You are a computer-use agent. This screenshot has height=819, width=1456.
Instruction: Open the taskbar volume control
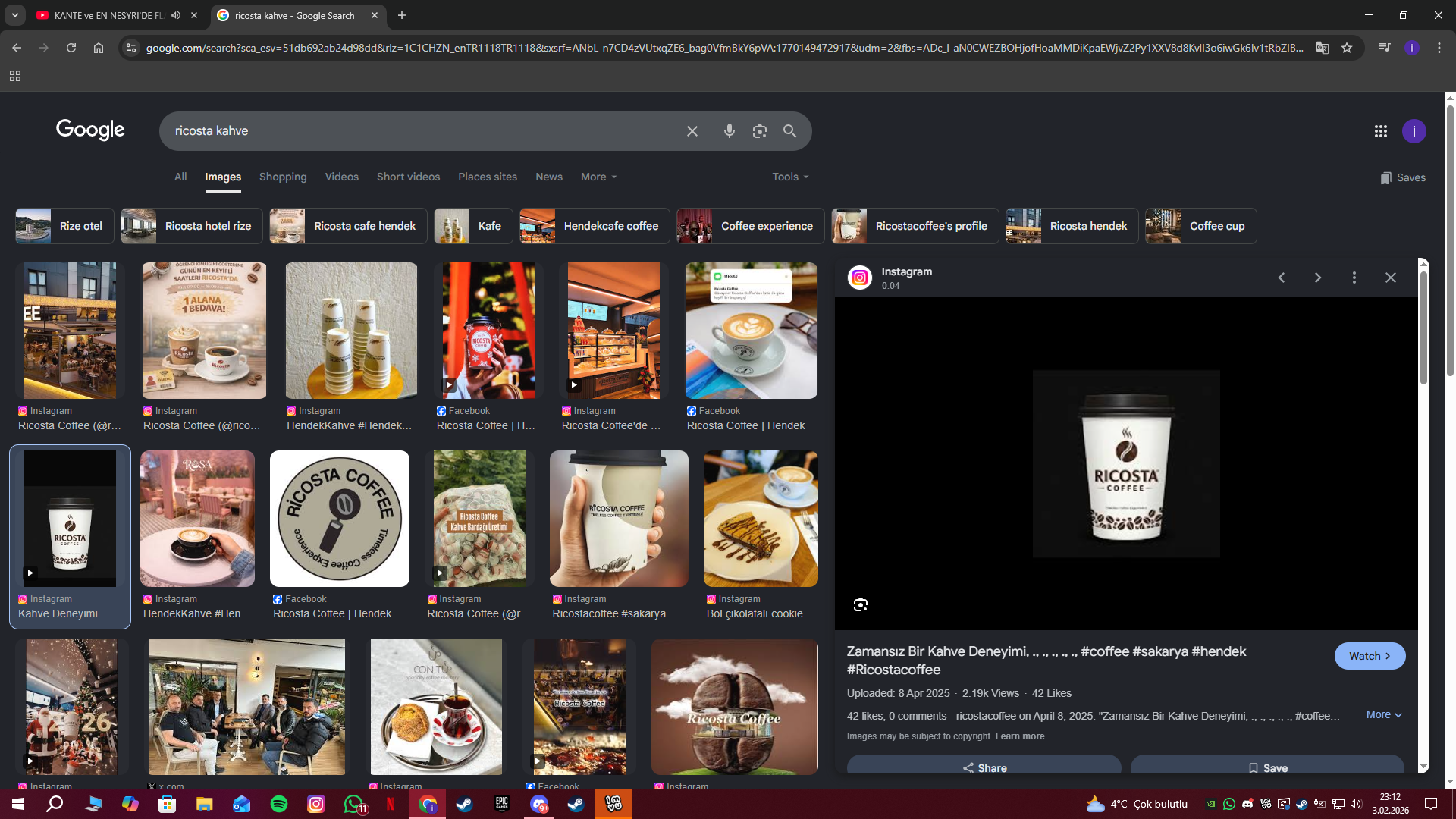(x=1356, y=804)
